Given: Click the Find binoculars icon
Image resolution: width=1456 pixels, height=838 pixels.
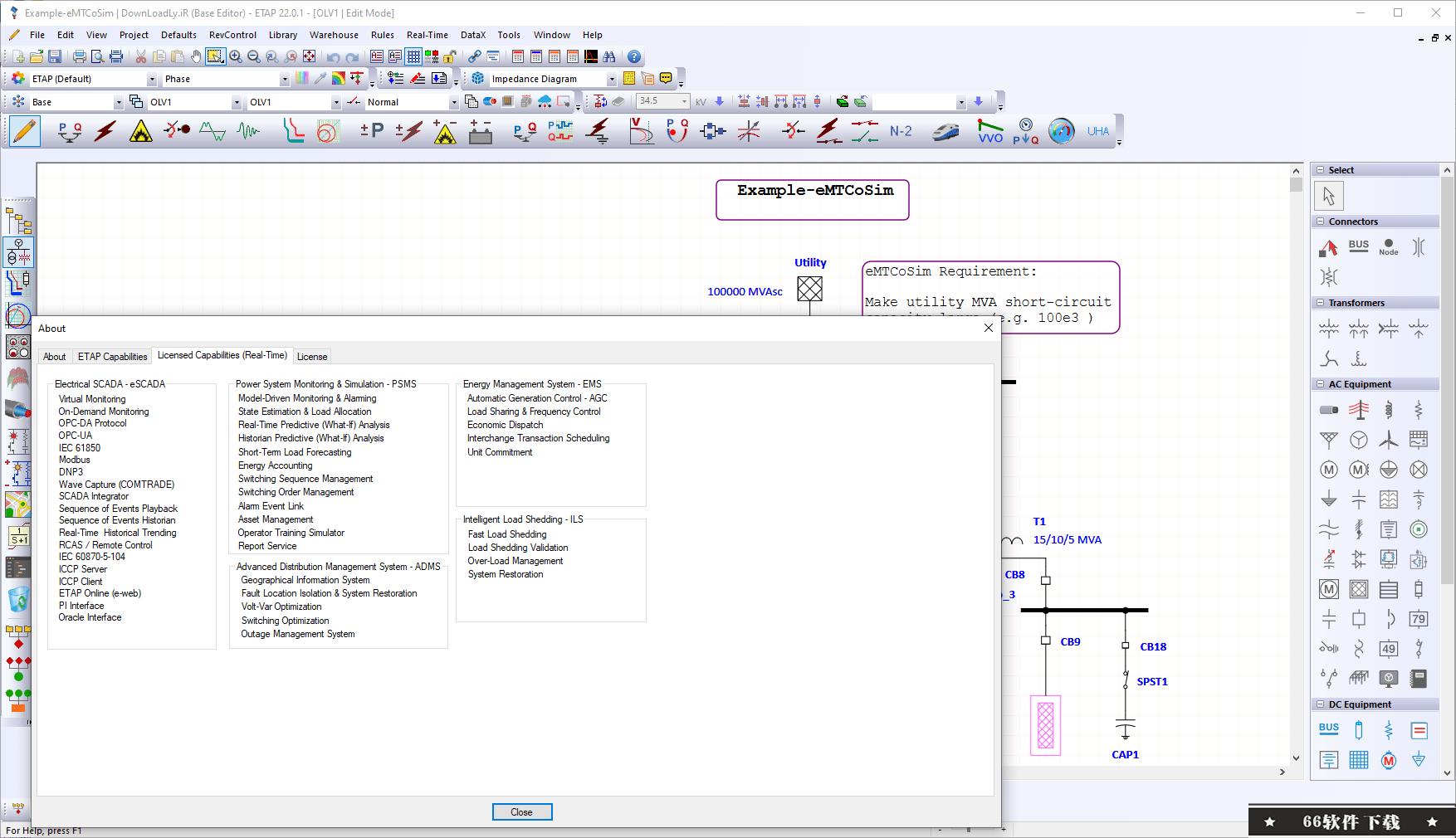Looking at the screenshot, I should tap(609, 56).
